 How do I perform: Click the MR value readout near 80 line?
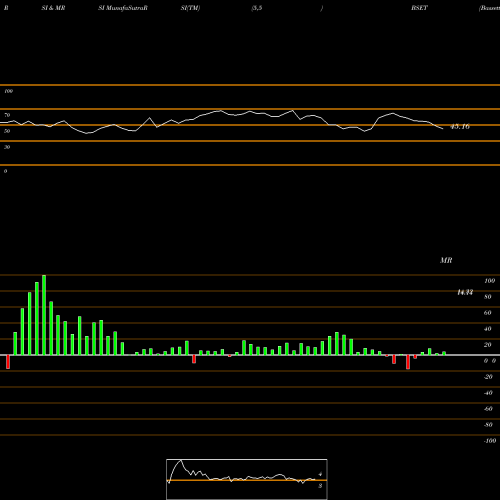465,292
